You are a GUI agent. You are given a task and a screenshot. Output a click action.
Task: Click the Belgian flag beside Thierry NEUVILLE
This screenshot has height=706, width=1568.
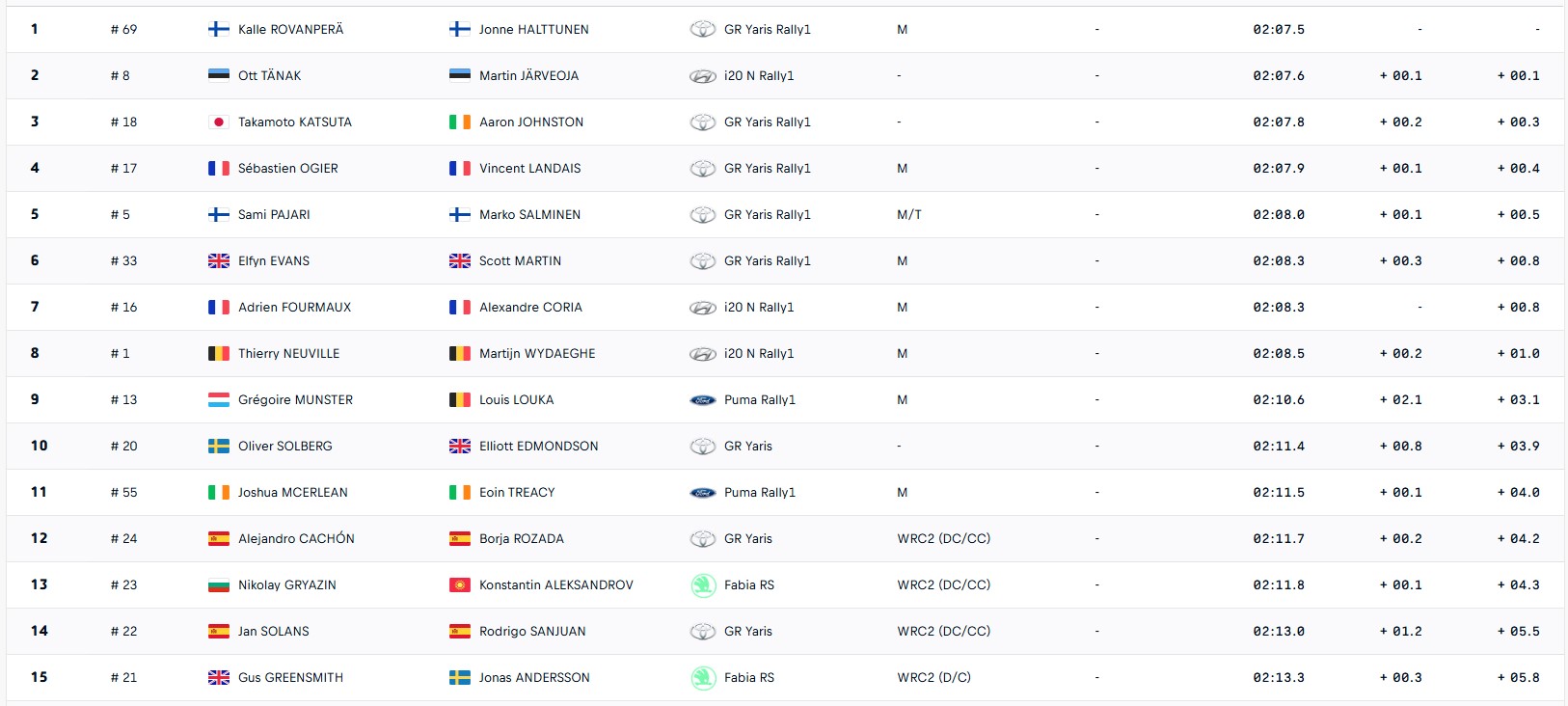coord(219,354)
